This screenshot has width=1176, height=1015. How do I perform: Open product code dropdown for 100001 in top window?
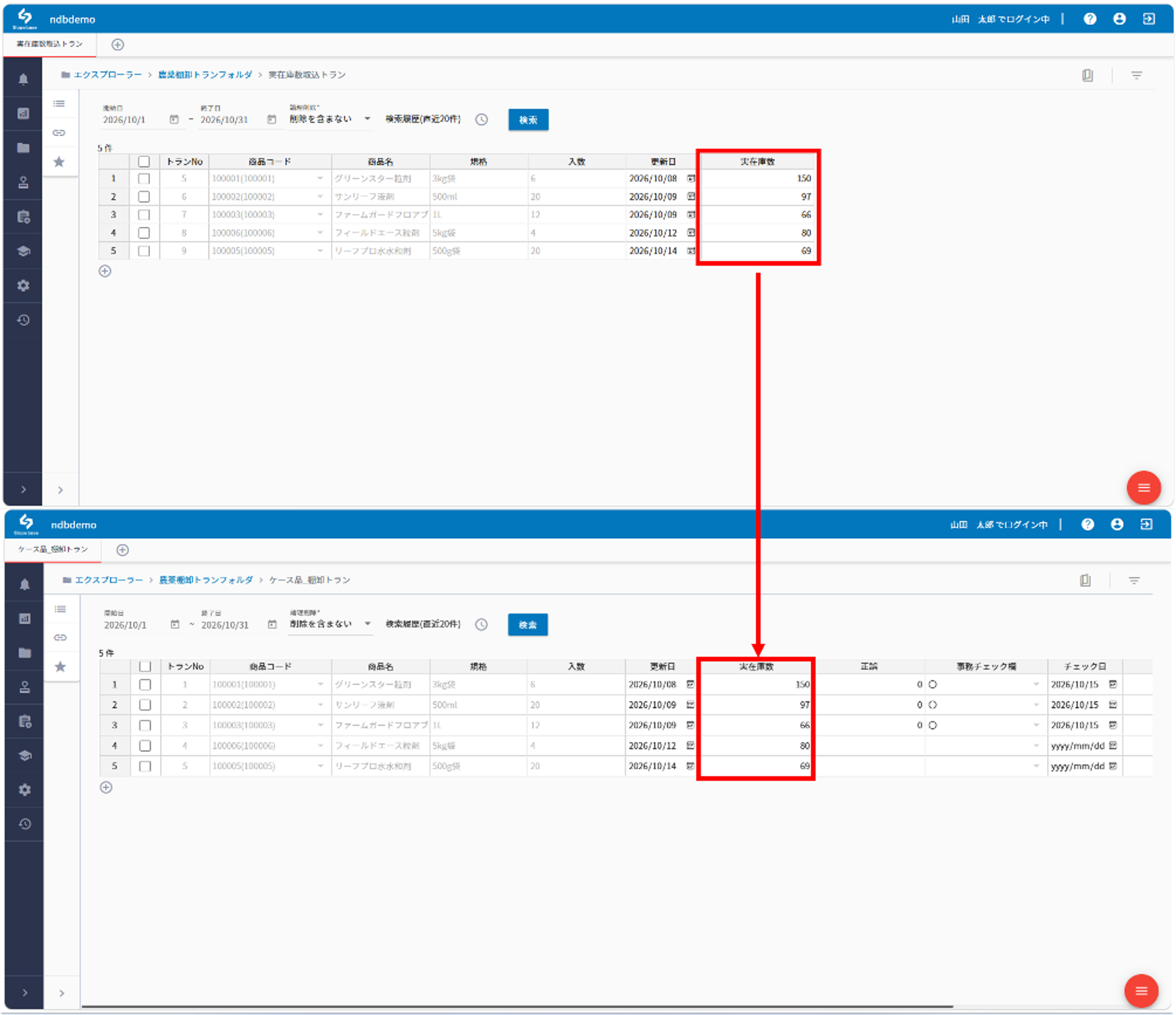pyautogui.click(x=320, y=179)
